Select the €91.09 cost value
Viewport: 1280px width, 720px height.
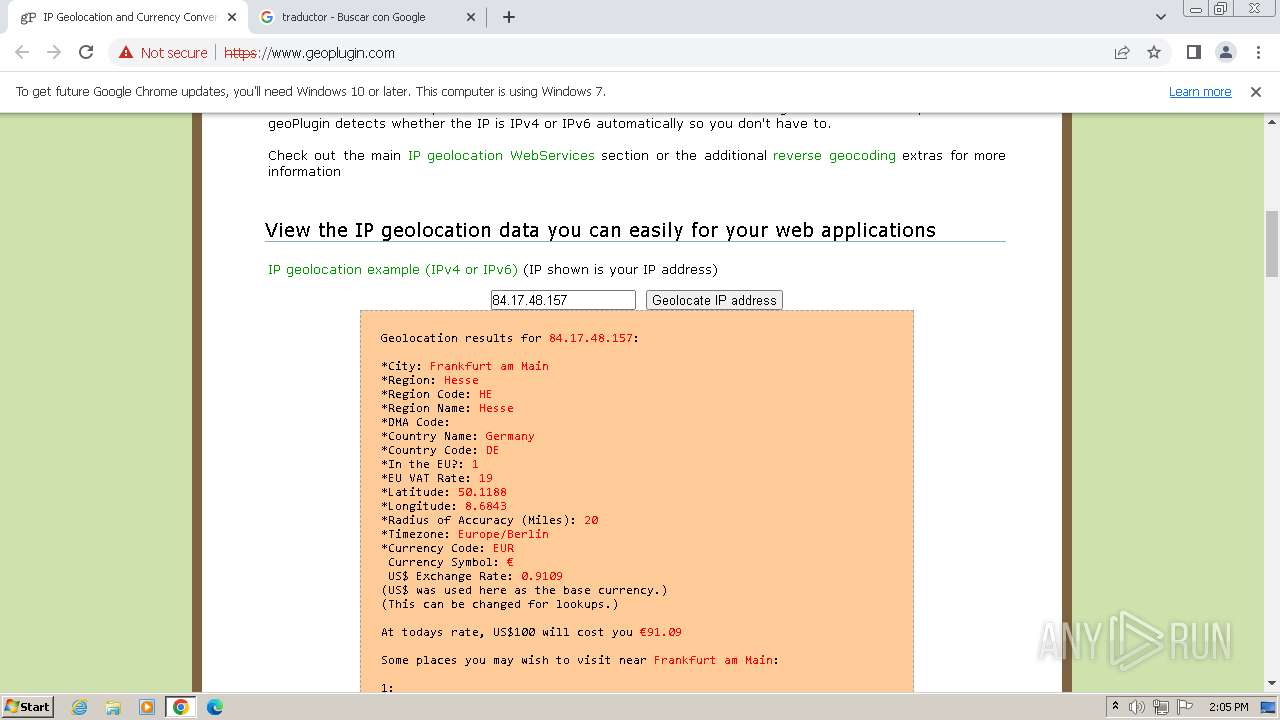coord(661,632)
